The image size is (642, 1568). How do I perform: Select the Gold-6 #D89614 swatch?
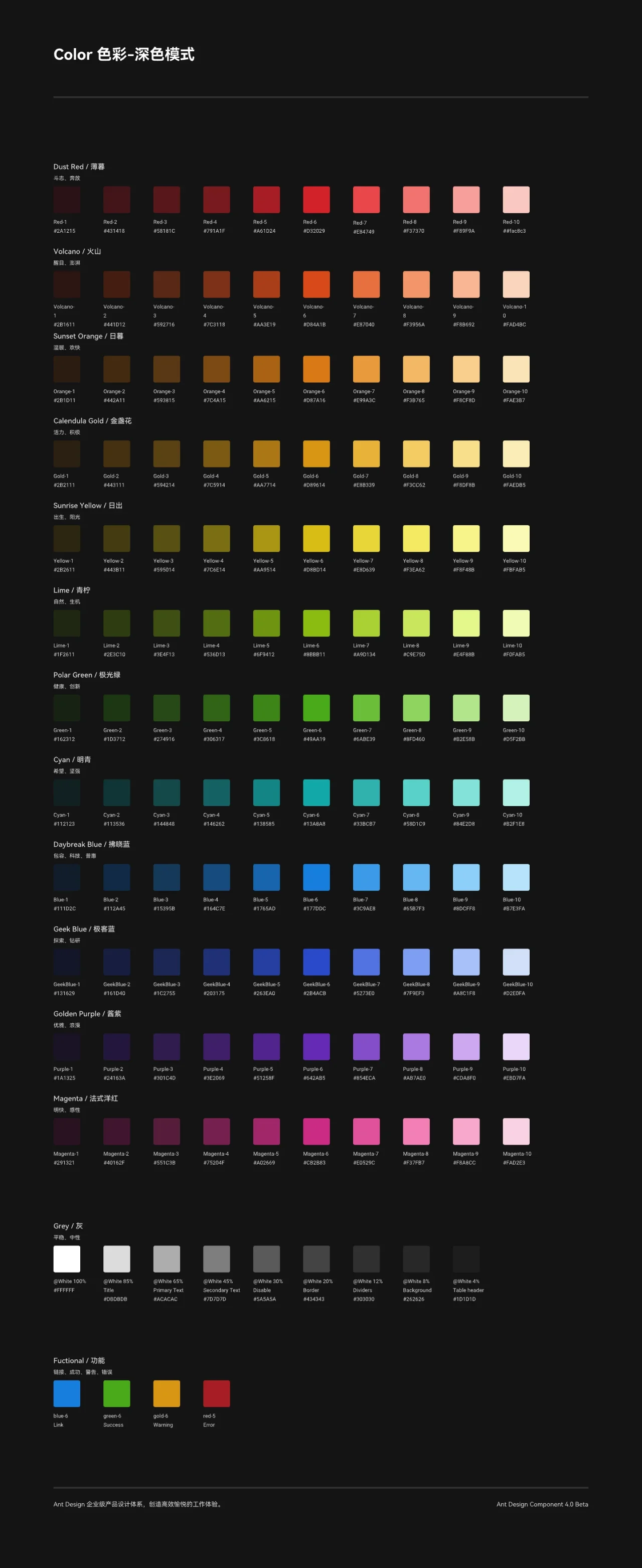tap(316, 453)
